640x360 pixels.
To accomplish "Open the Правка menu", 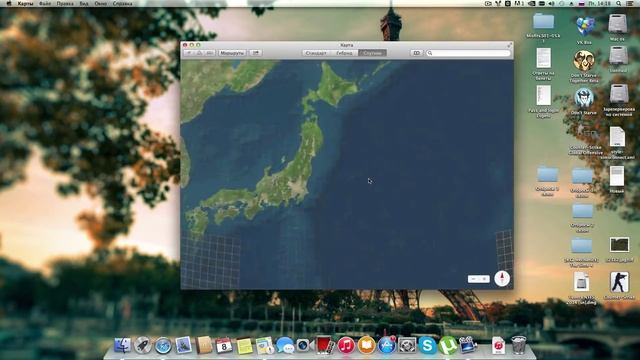I will pos(65,3).
